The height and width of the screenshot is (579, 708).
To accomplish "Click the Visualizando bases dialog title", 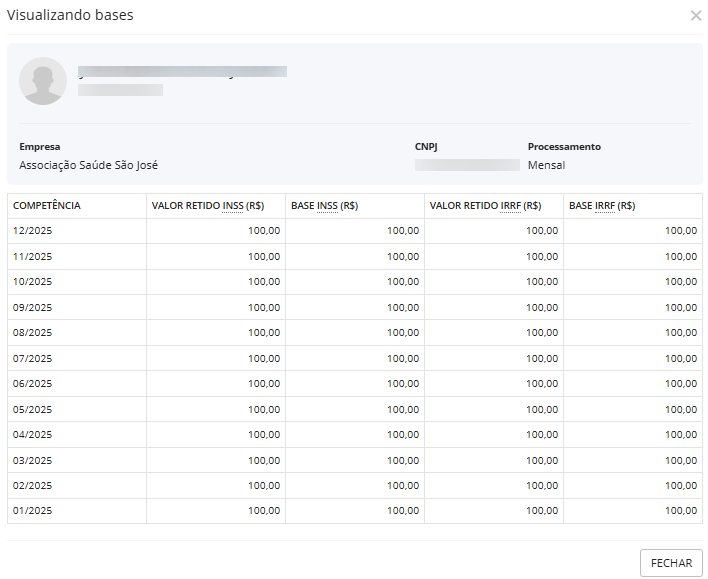I will [70, 15].
